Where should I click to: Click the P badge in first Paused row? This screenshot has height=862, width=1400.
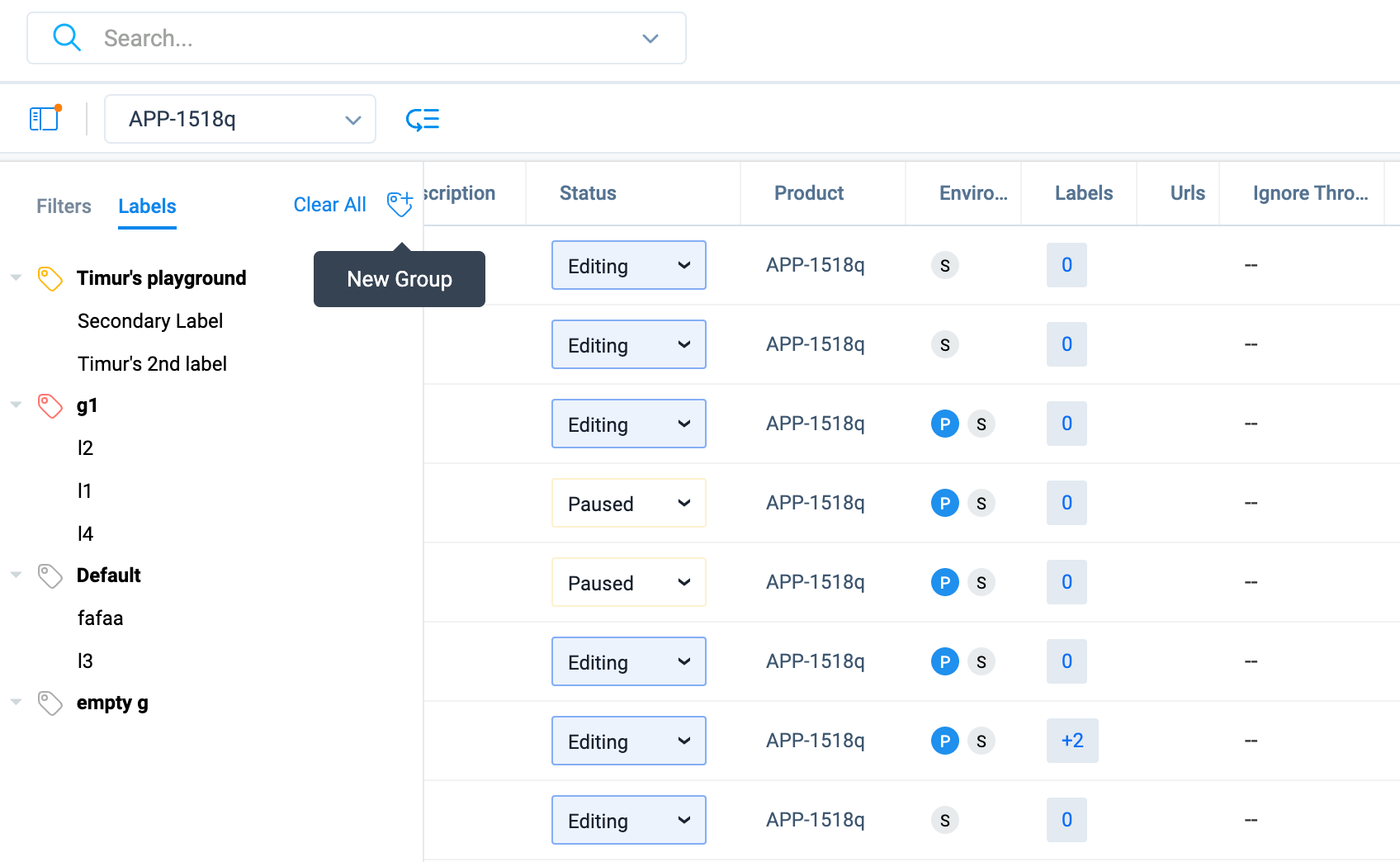(945, 503)
